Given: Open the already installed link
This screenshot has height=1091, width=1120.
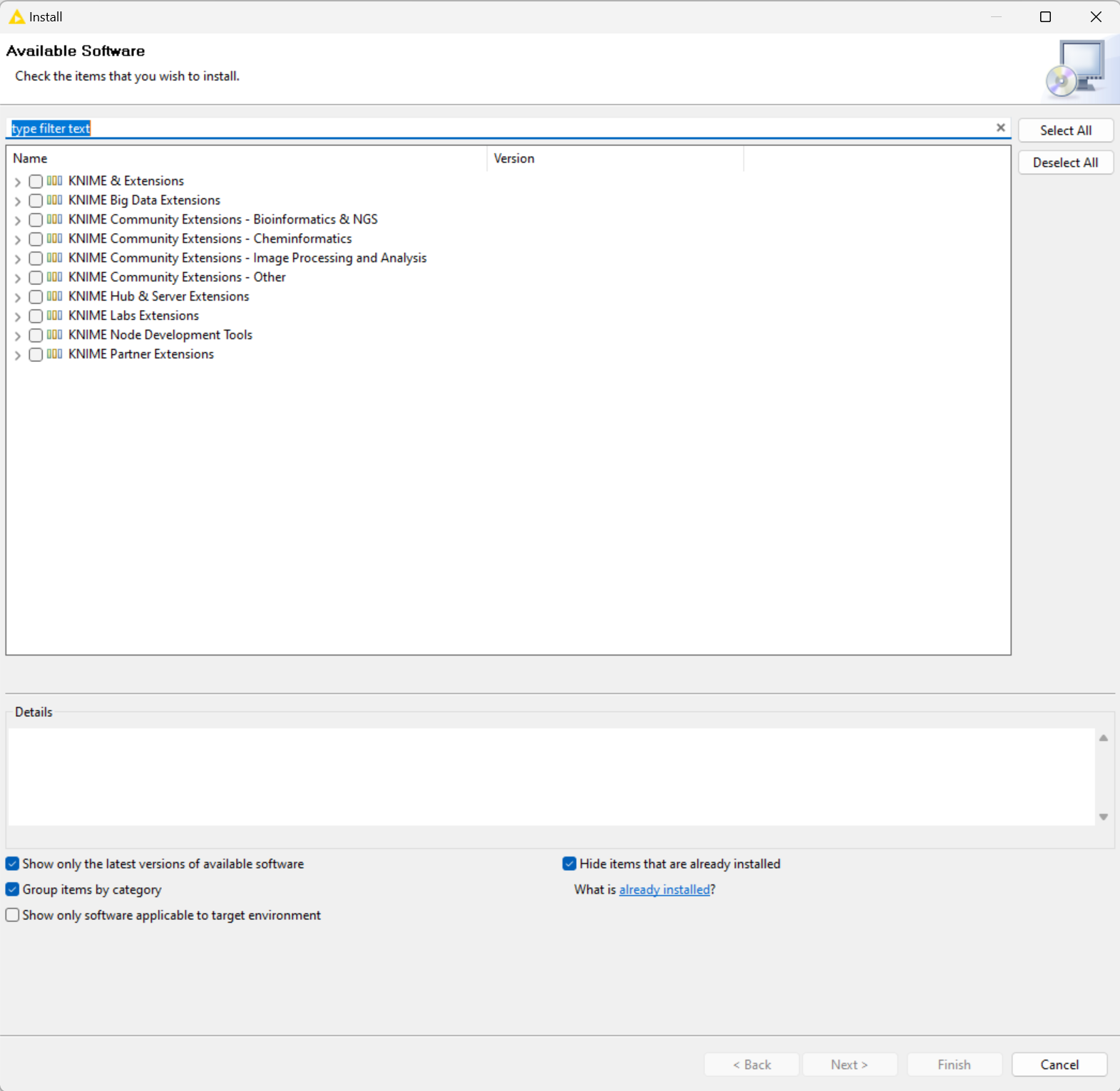Looking at the screenshot, I should coord(664,889).
